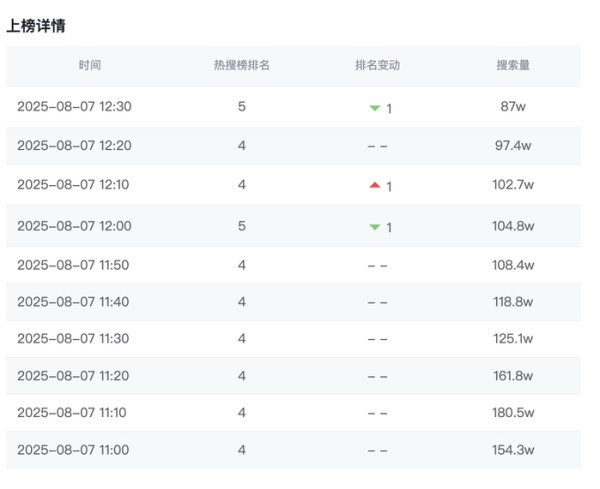The height and width of the screenshot is (489, 600).
Task: Click the 上榜详情 section title
Action: (x=37, y=26)
